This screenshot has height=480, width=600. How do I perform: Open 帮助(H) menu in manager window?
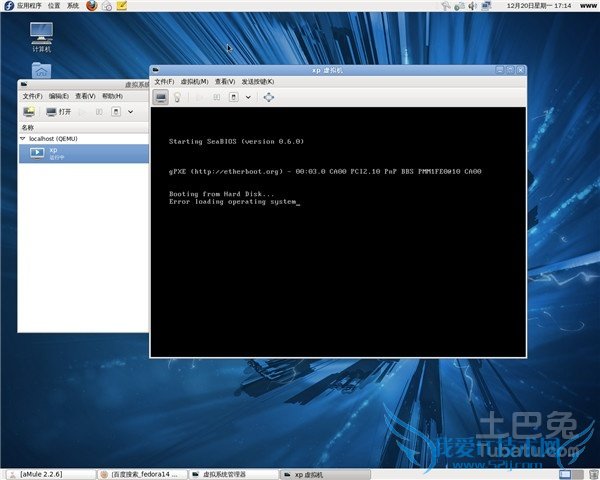click(x=112, y=96)
